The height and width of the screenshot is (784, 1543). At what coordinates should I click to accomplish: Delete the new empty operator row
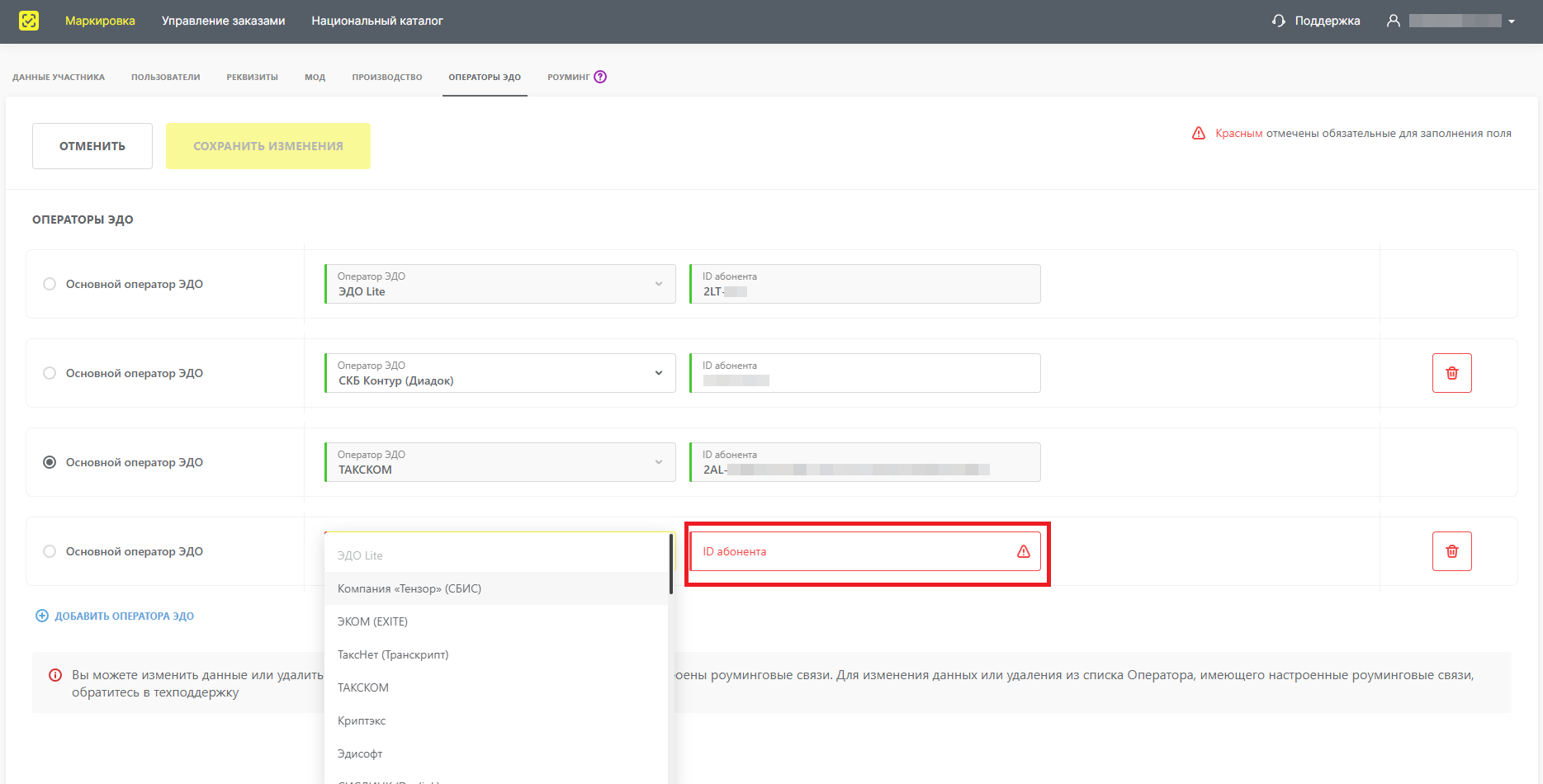(1451, 551)
